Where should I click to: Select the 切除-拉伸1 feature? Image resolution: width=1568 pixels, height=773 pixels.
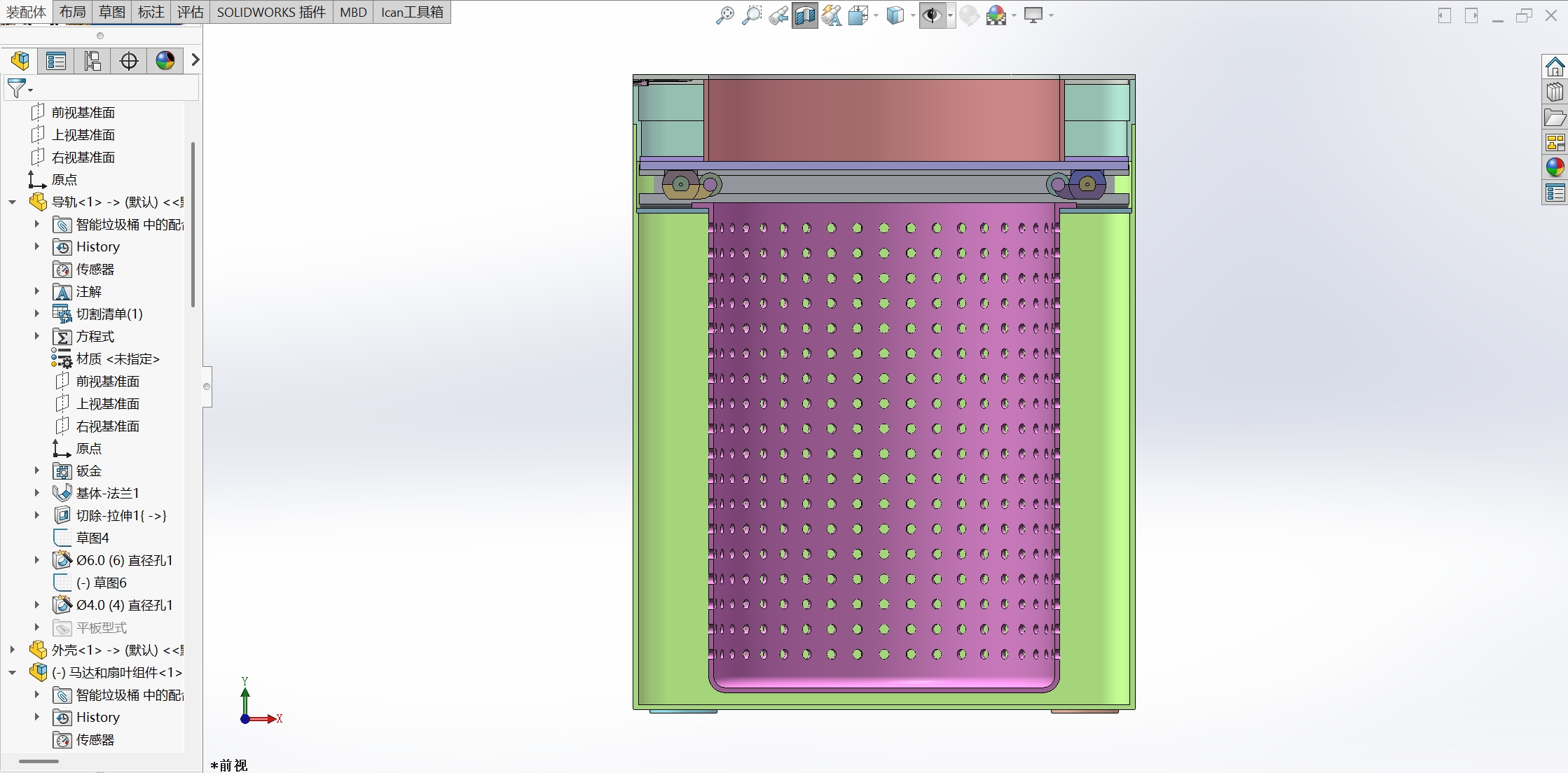click(x=121, y=515)
